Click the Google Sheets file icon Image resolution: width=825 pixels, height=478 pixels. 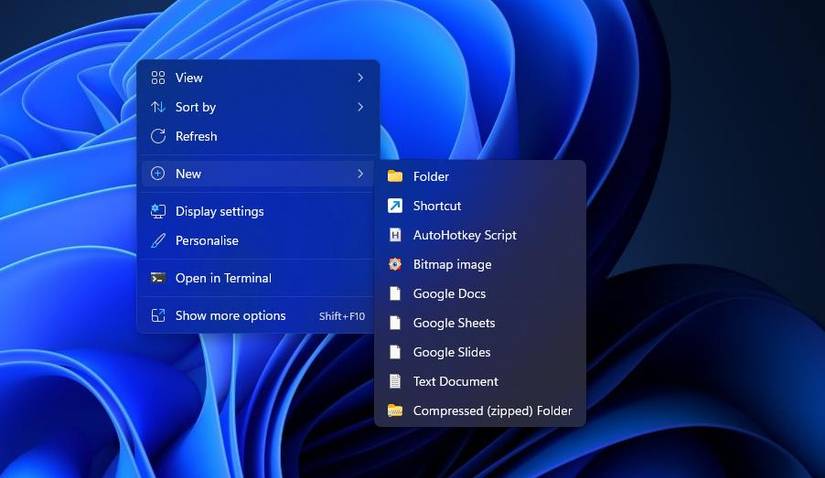395,323
